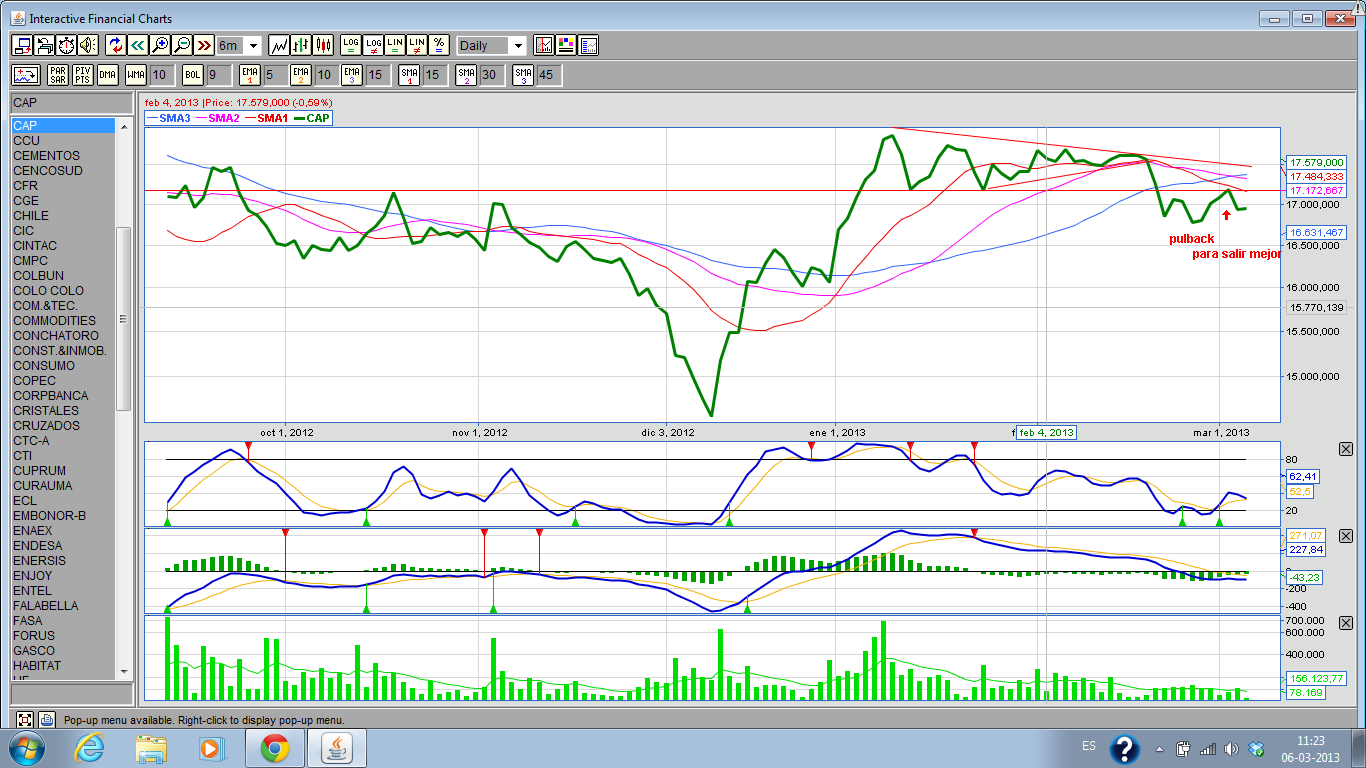The width and height of the screenshot is (1366, 768).
Task: Toggle the EMA 3 indicator
Action: coord(352,75)
